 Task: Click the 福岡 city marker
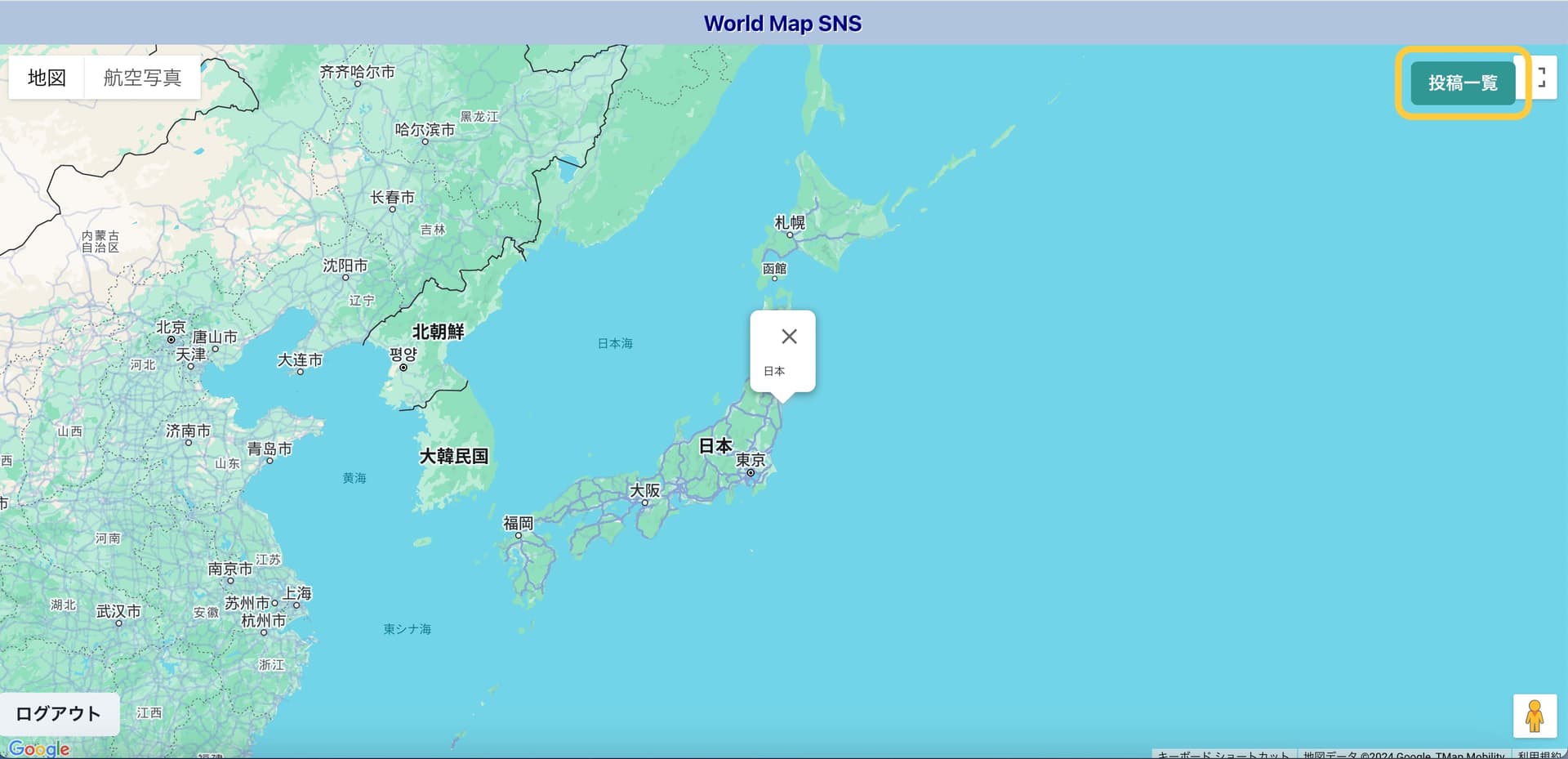click(x=519, y=535)
